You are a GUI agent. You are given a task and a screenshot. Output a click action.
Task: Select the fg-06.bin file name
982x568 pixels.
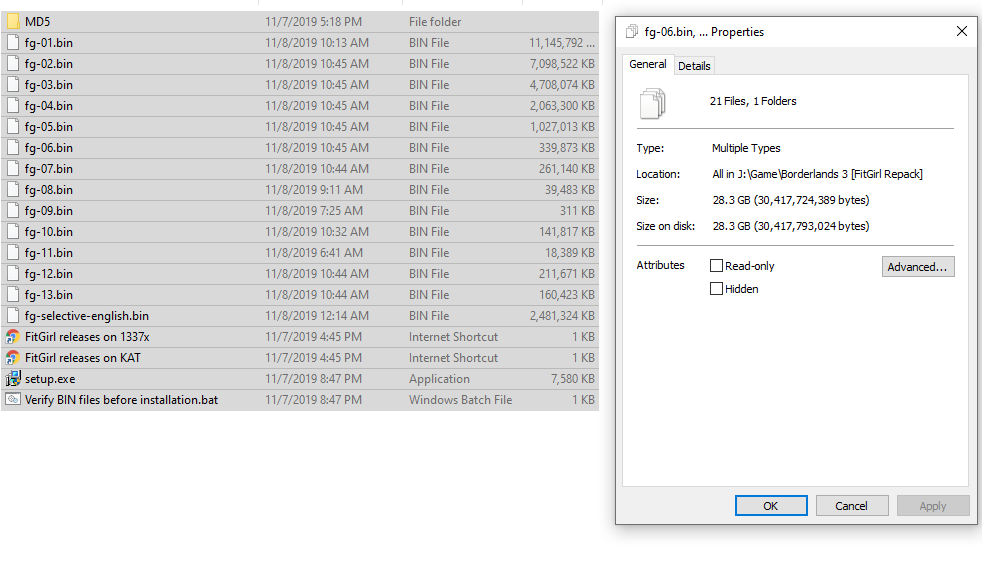click(x=48, y=148)
